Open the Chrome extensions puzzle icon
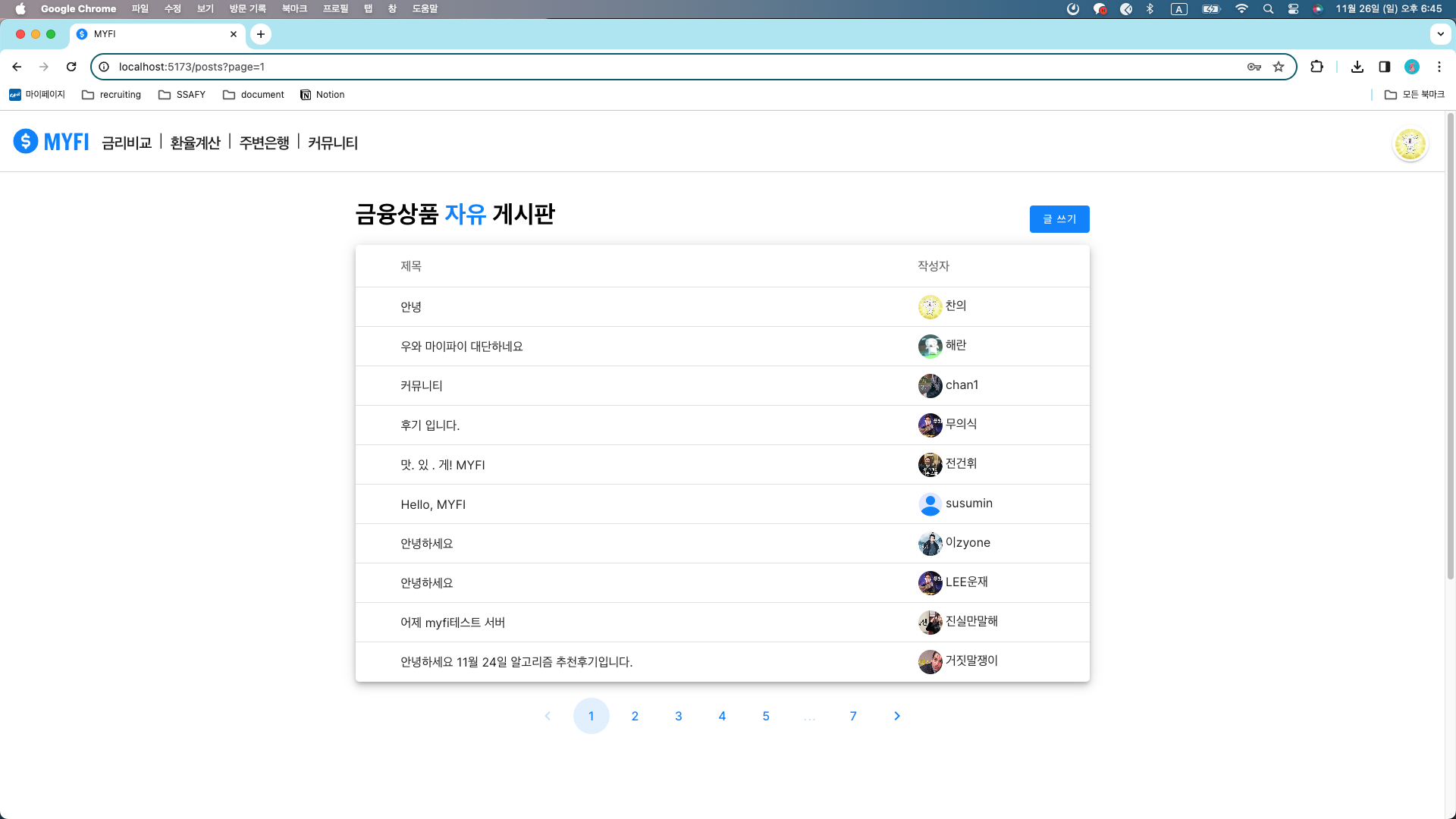 [x=1316, y=67]
